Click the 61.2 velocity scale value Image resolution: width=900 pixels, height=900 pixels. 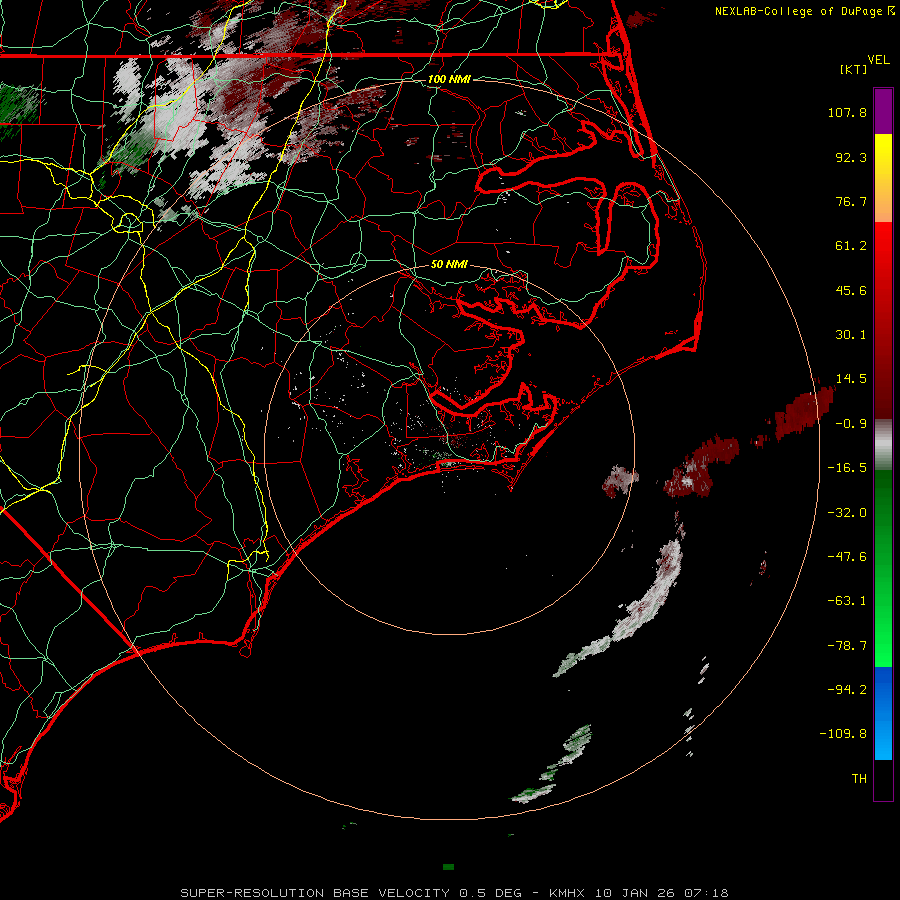click(851, 246)
